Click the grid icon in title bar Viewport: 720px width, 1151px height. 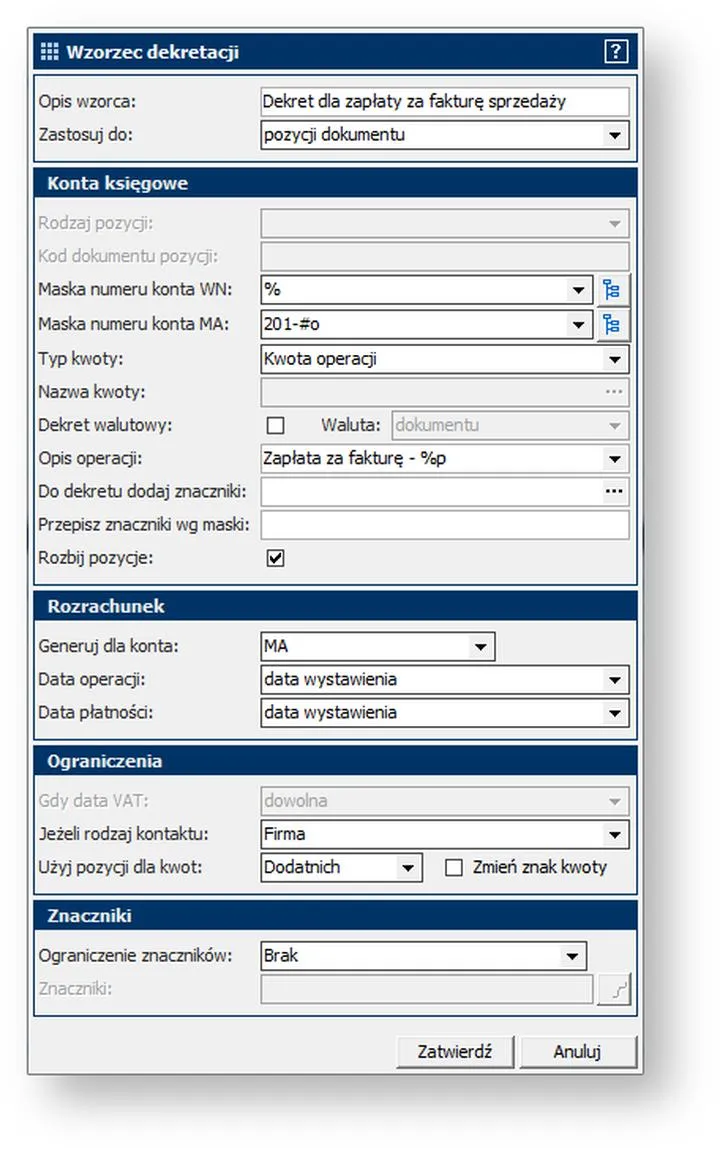tap(50, 52)
